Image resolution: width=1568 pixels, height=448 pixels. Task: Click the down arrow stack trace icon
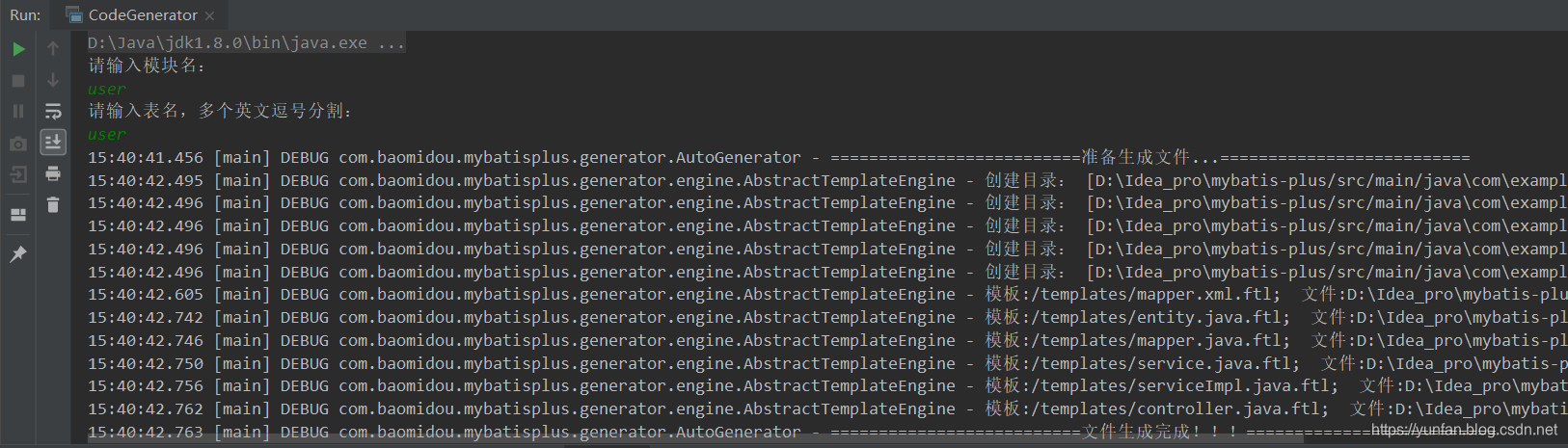[53, 80]
